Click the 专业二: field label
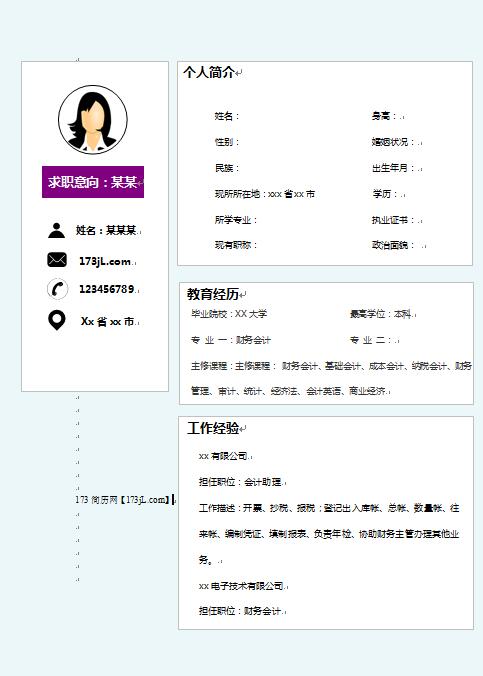 pyautogui.click(x=370, y=340)
